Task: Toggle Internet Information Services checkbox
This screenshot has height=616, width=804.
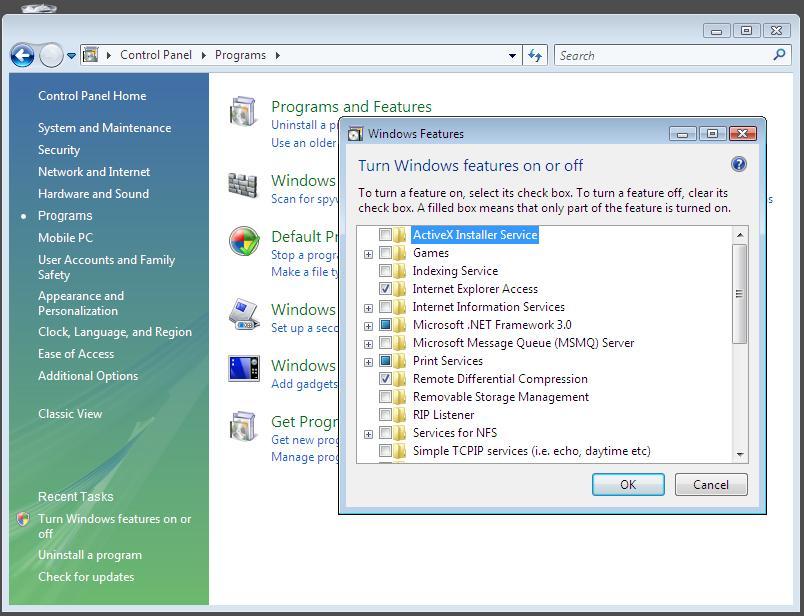Action: click(x=385, y=307)
